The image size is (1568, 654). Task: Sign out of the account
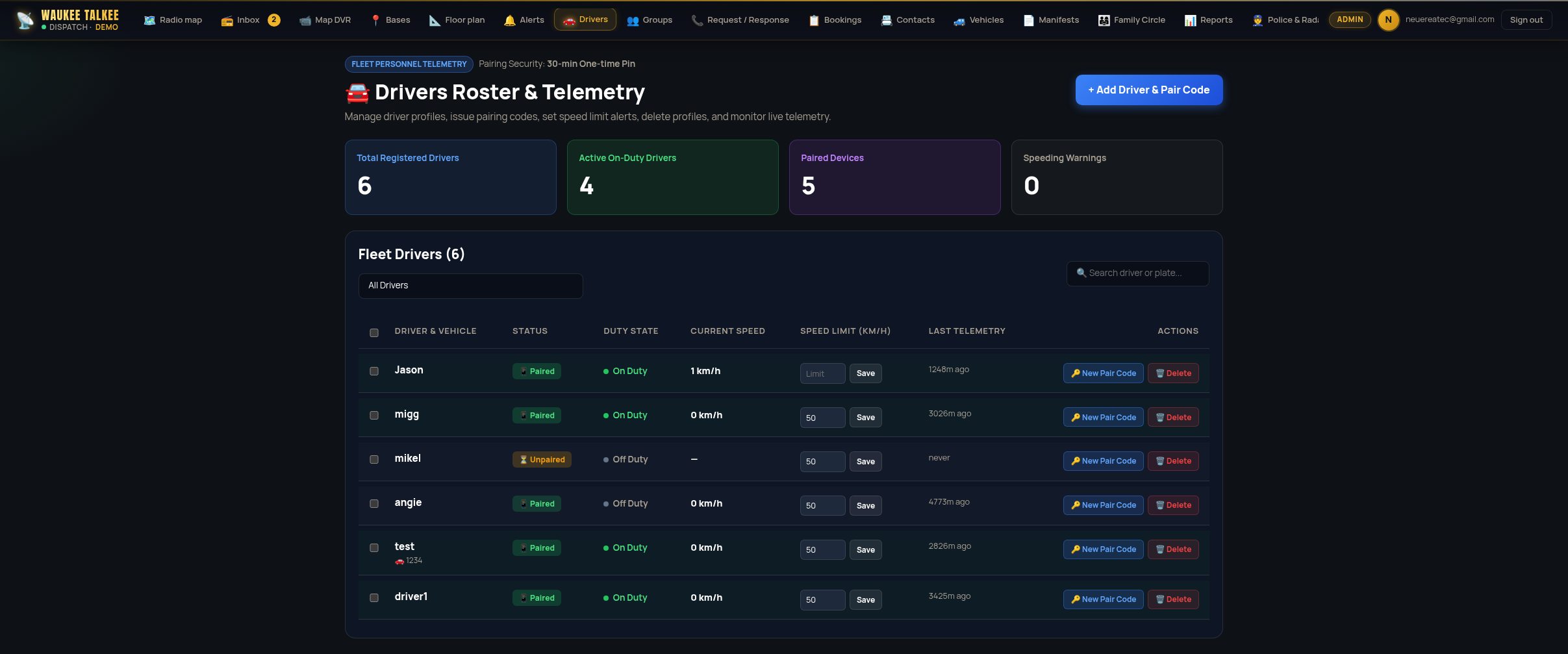(1526, 20)
